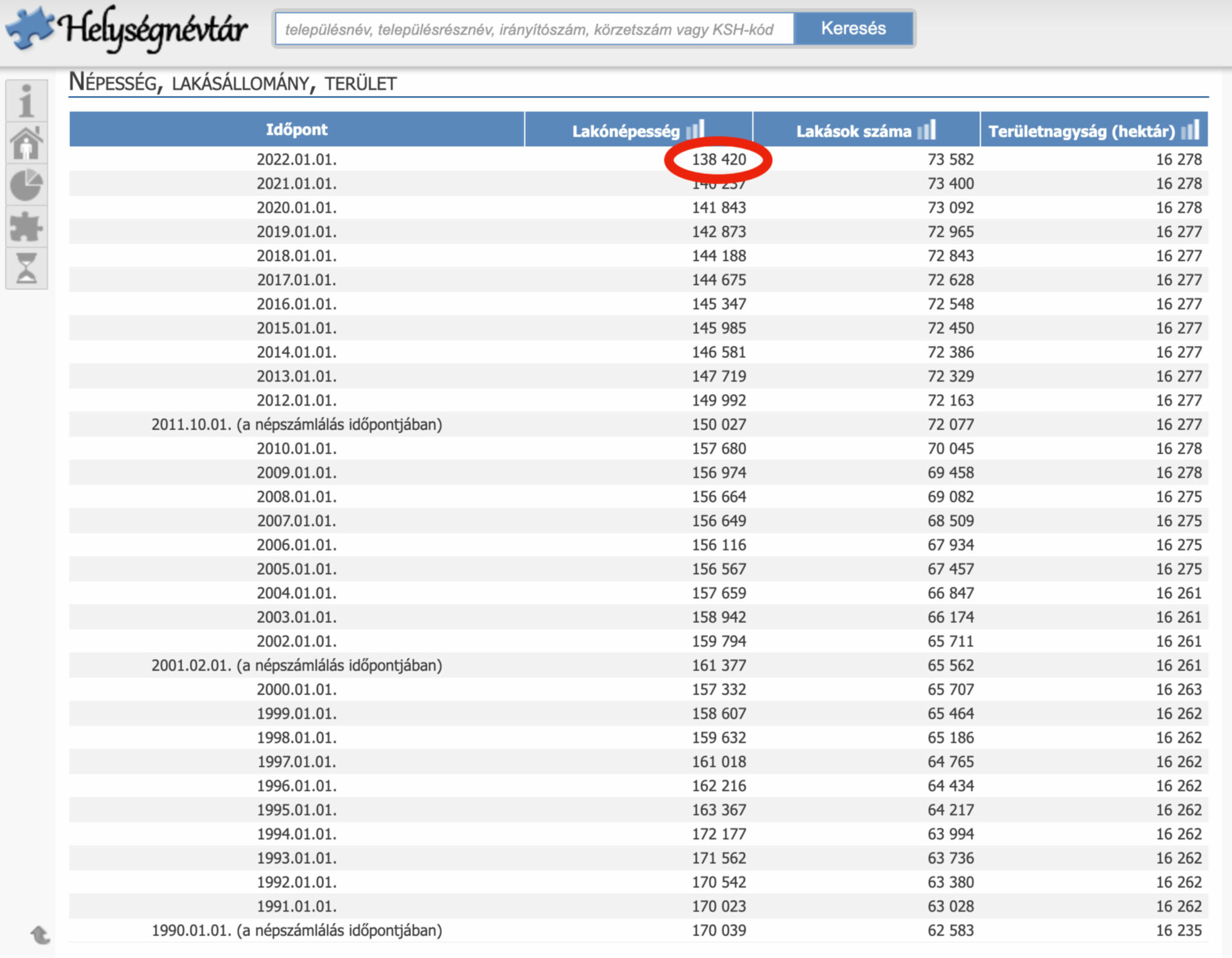
Task: Click the Időpont column header
Action: pos(297,129)
